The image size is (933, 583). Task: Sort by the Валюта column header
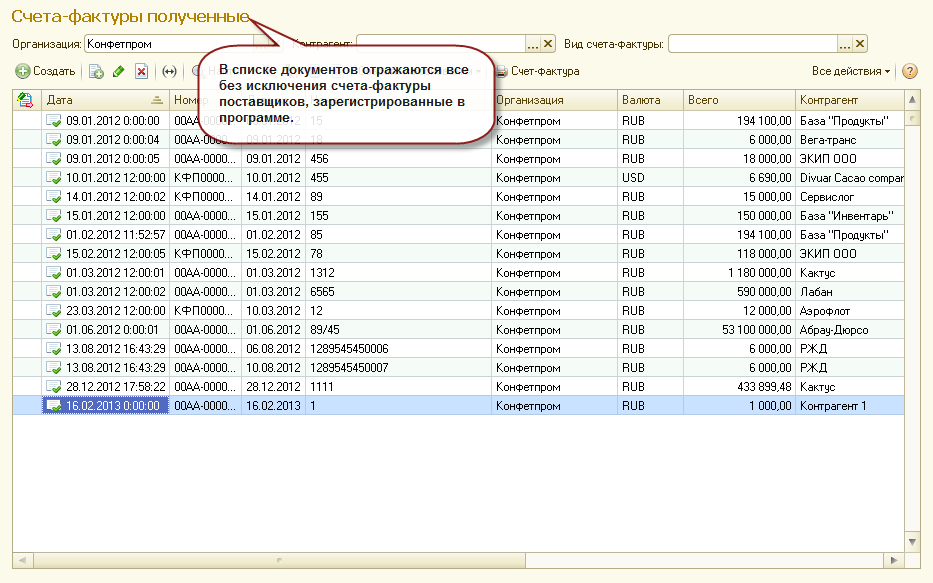point(650,100)
